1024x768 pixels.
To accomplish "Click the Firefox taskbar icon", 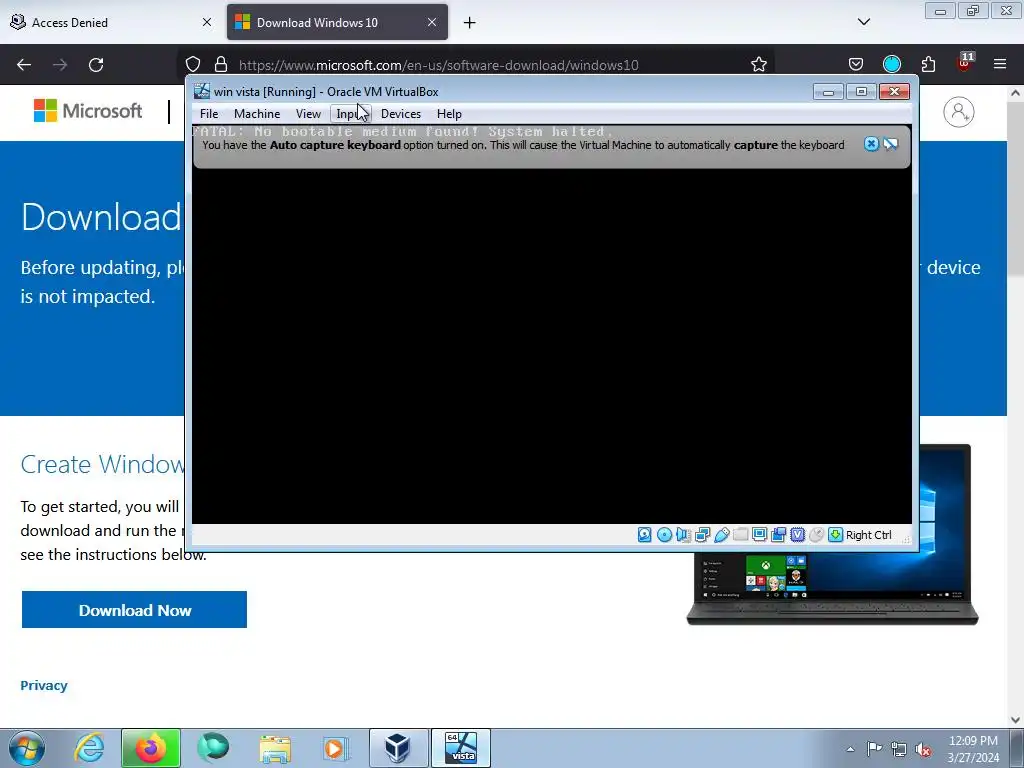I will pos(151,748).
